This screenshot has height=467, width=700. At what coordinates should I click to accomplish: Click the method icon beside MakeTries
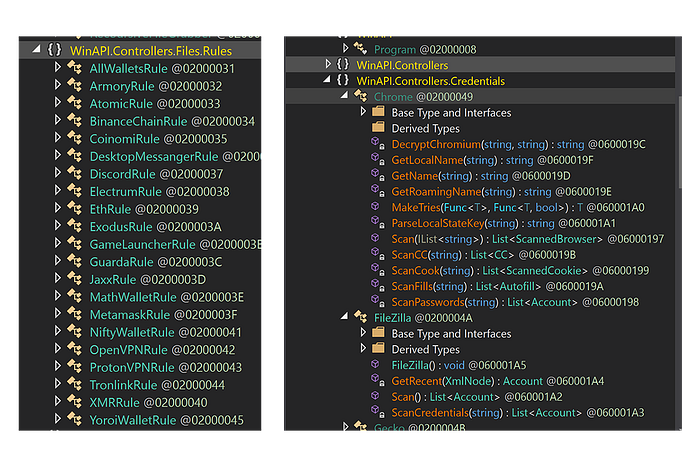pyautogui.click(x=375, y=206)
